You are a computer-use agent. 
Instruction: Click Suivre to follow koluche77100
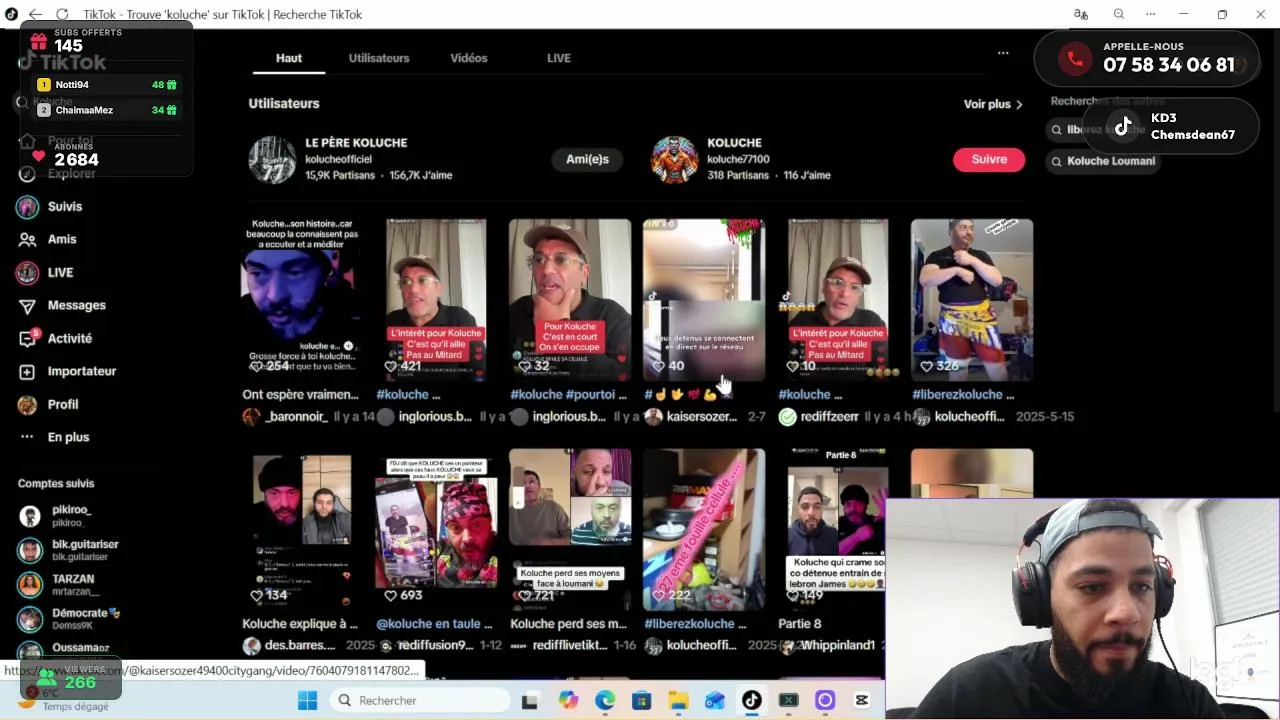click(x=989, y=159)
